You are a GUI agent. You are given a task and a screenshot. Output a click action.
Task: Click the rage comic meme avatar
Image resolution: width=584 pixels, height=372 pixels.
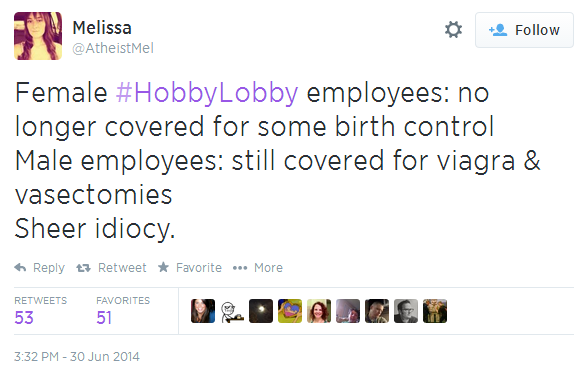pos(232,311)
